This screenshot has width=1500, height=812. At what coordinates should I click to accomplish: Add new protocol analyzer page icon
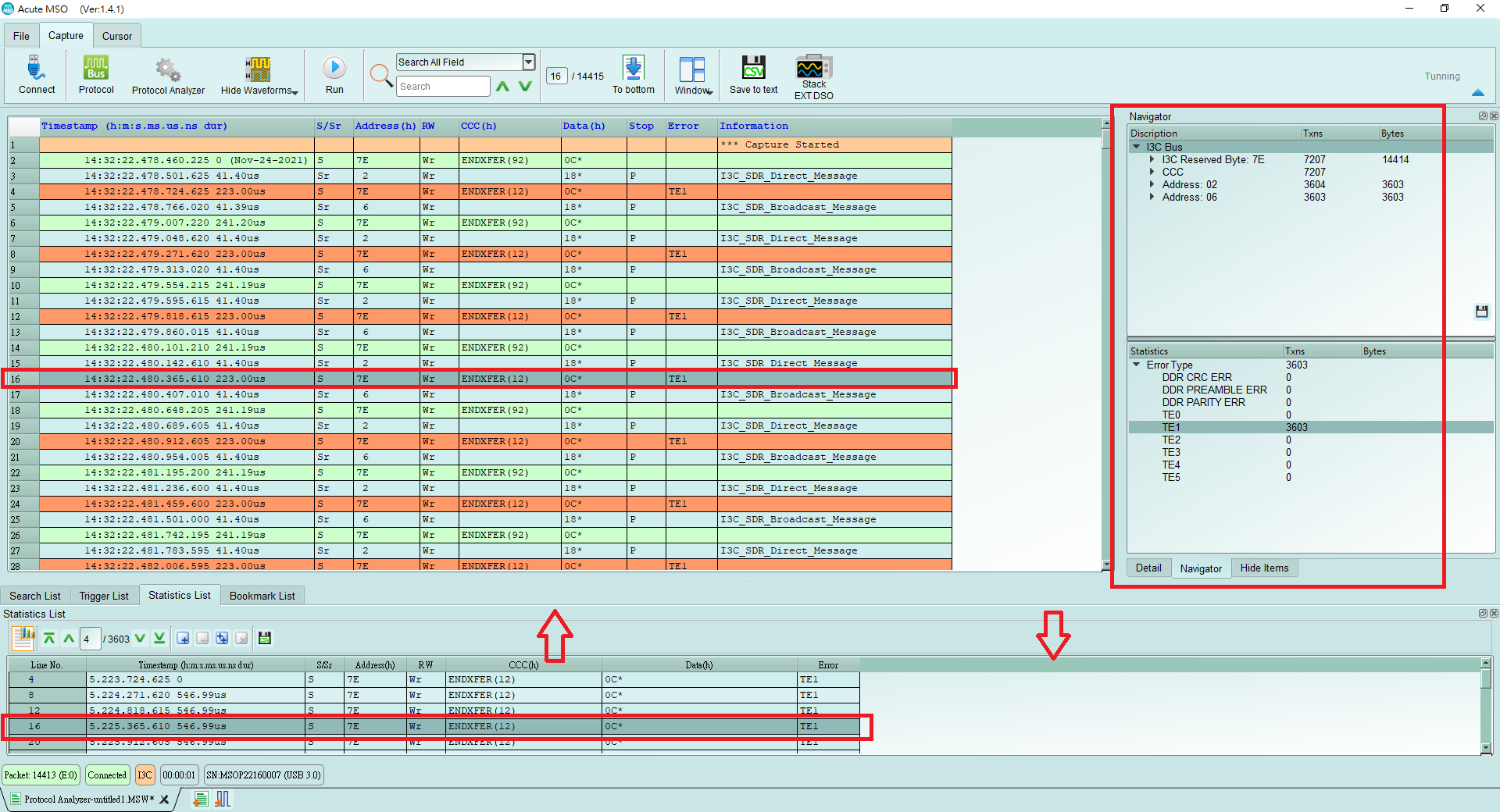click(201, 799)
